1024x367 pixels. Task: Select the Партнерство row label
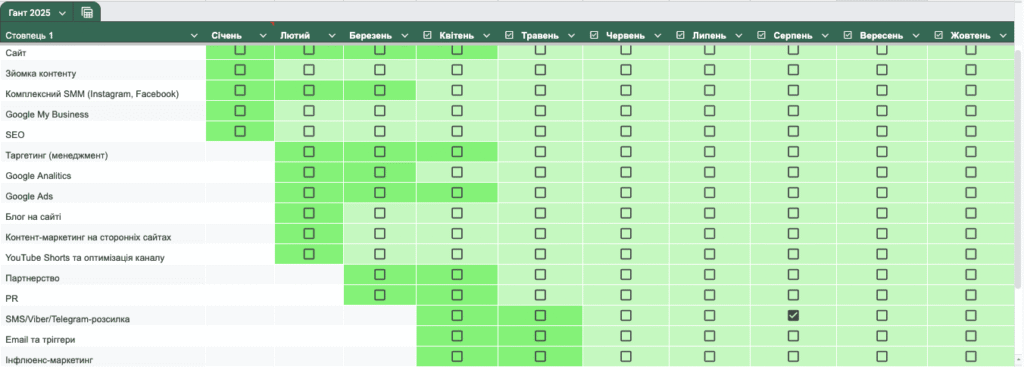click(x=103, y=275)
